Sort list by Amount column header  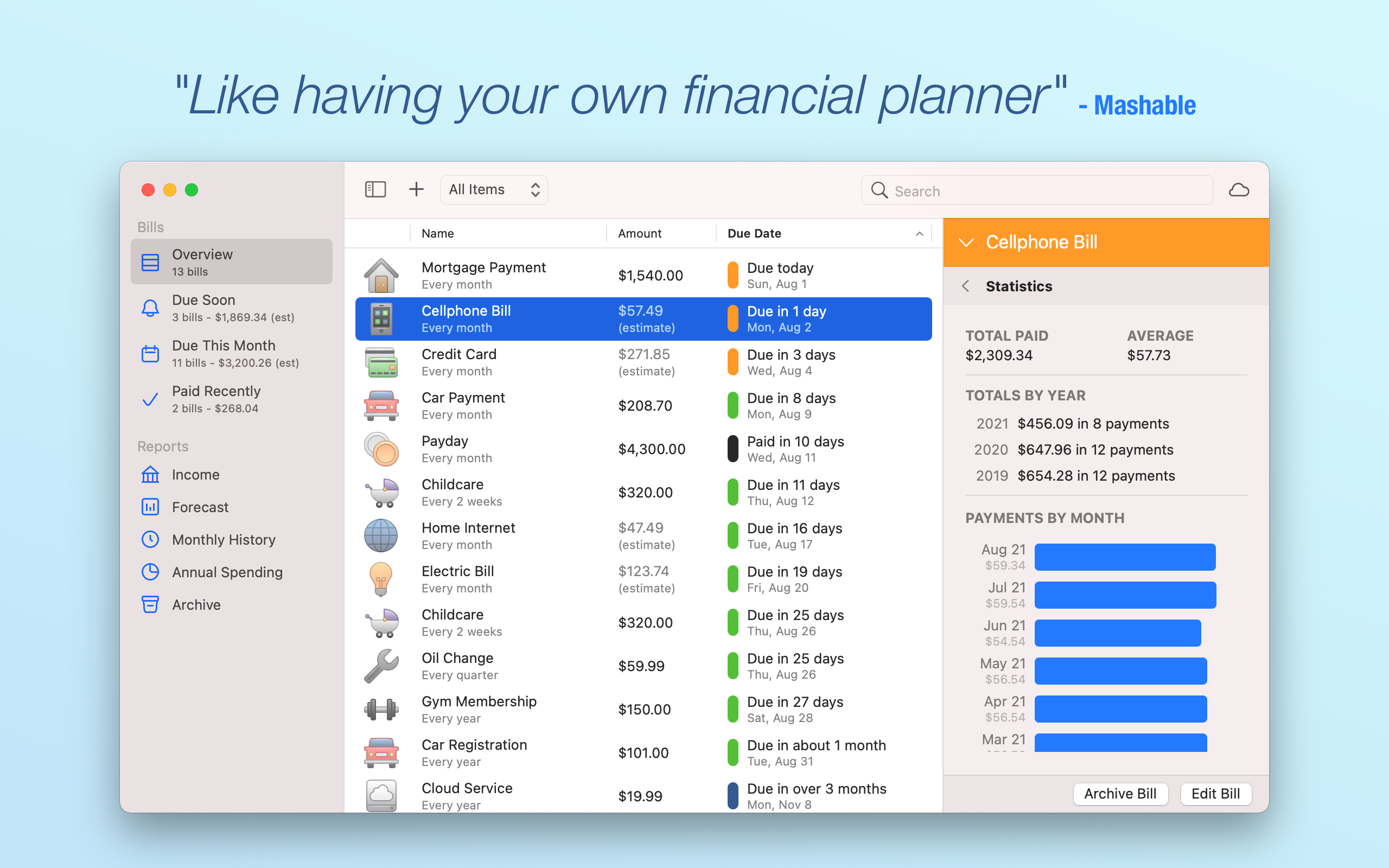(639, 234)
